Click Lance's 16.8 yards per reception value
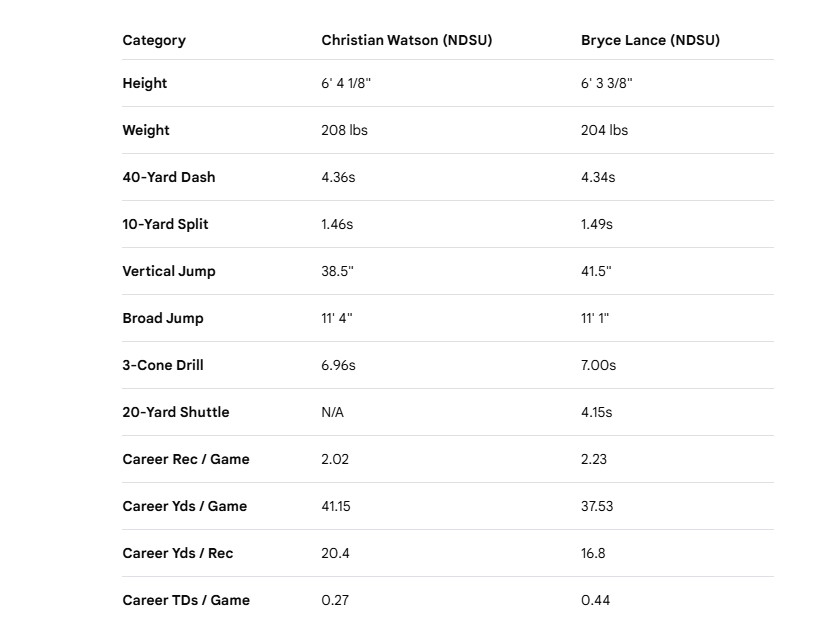 pyautogui.click(x=593, y=553)
